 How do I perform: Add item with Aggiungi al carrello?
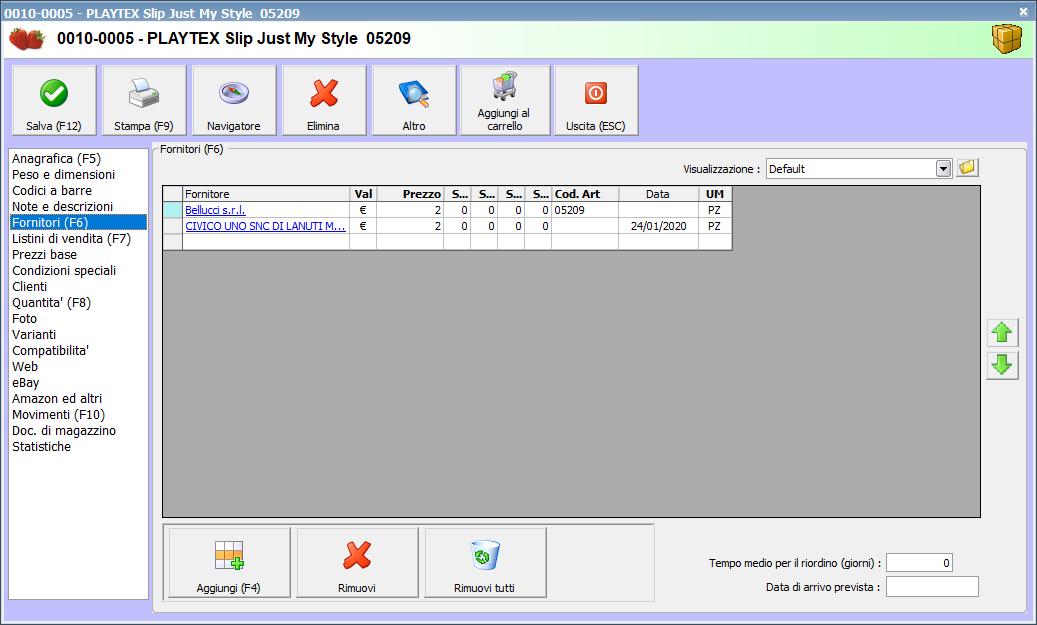point(505,101)
